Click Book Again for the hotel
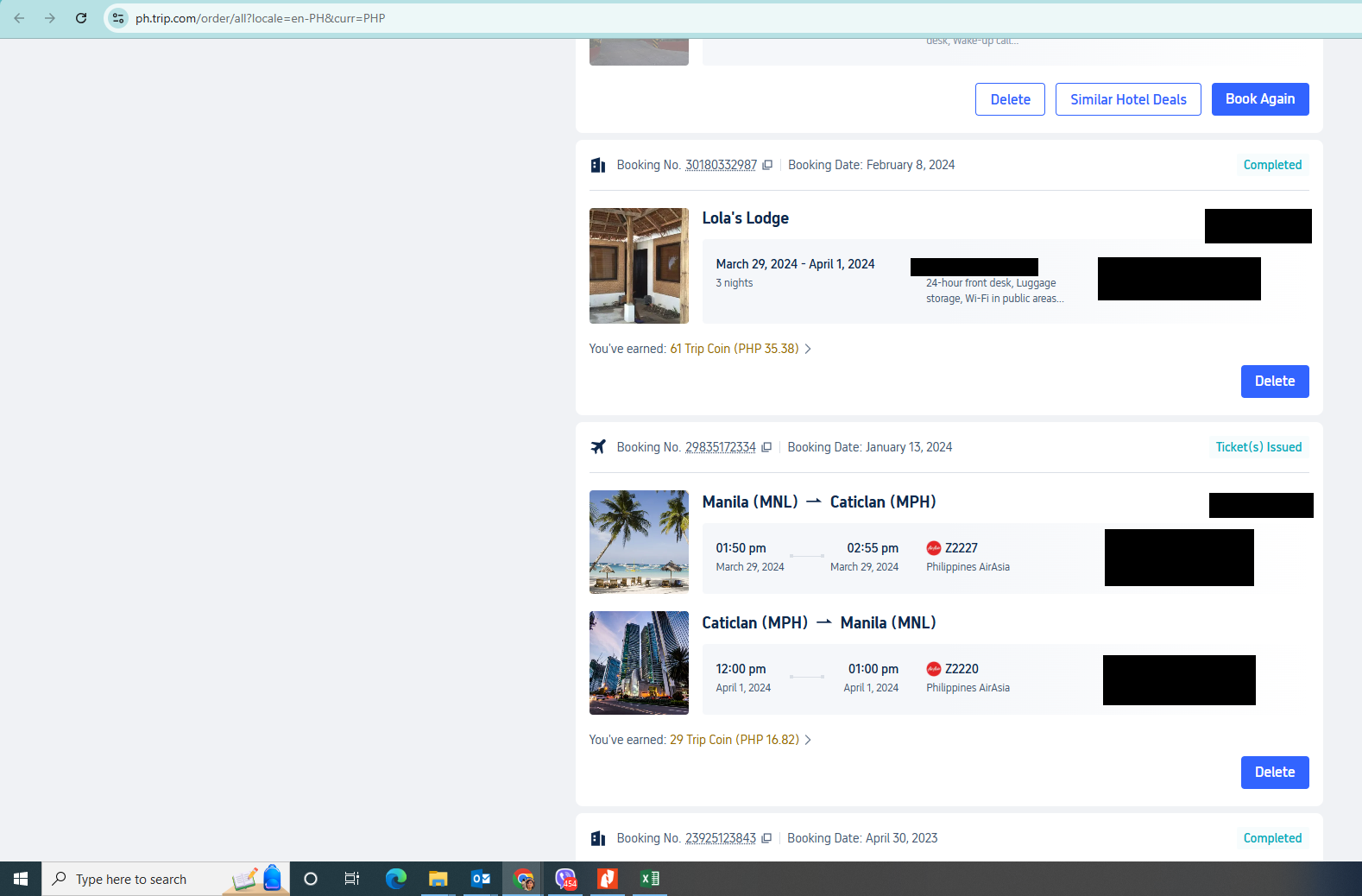The height and width of the screenshot is (896, 1362). tap(1260, 99)
